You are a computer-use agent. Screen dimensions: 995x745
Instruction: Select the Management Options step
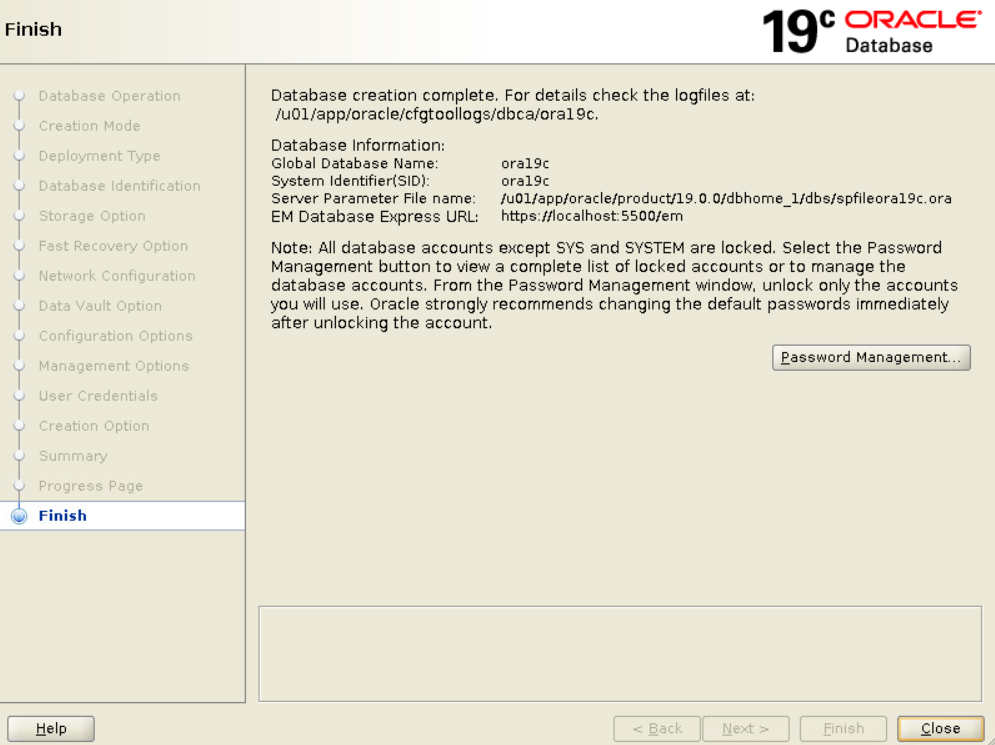(114, 366)
